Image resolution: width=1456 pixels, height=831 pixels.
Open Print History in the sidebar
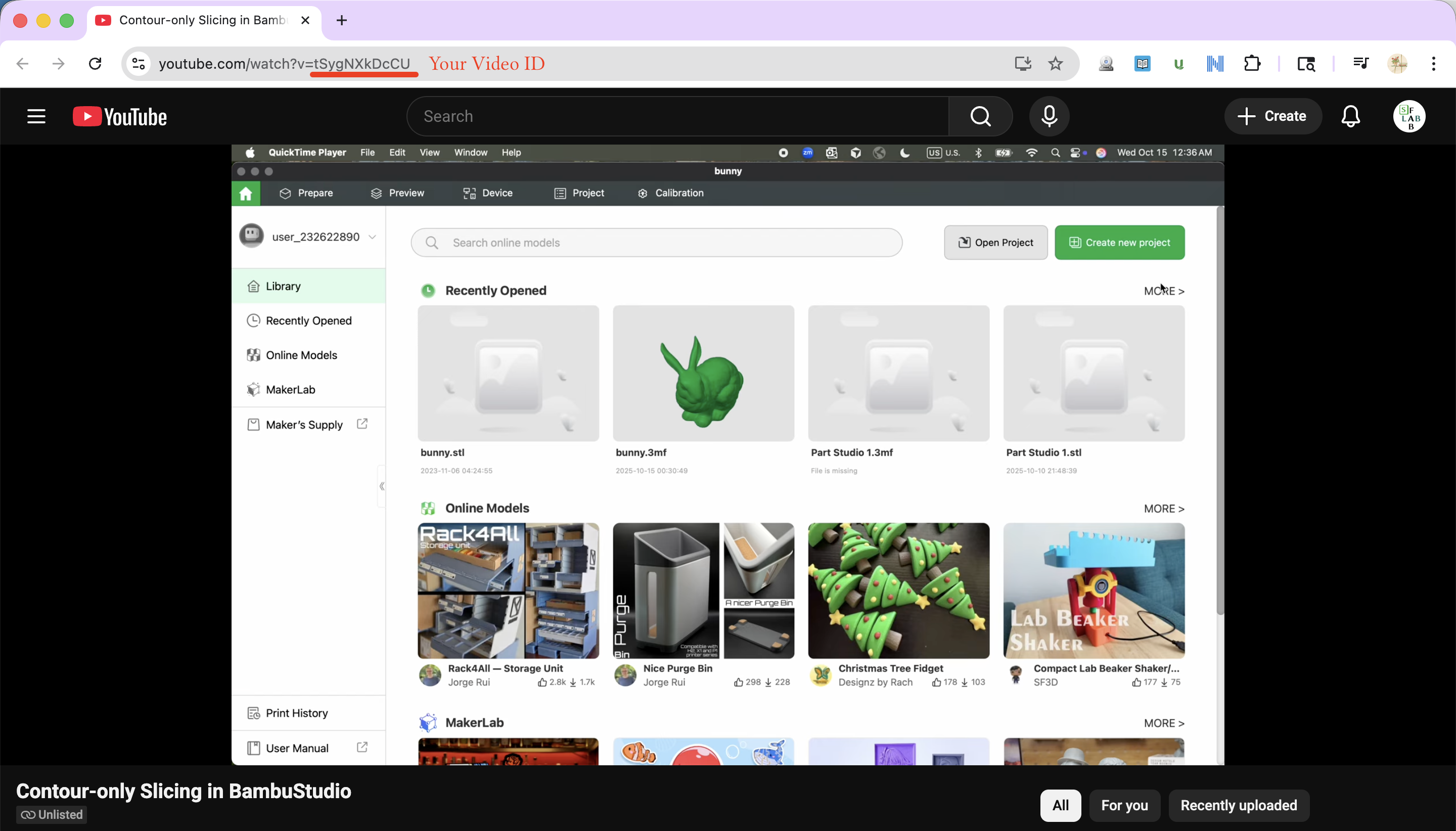pyautogui.click(x=309, y=713)
